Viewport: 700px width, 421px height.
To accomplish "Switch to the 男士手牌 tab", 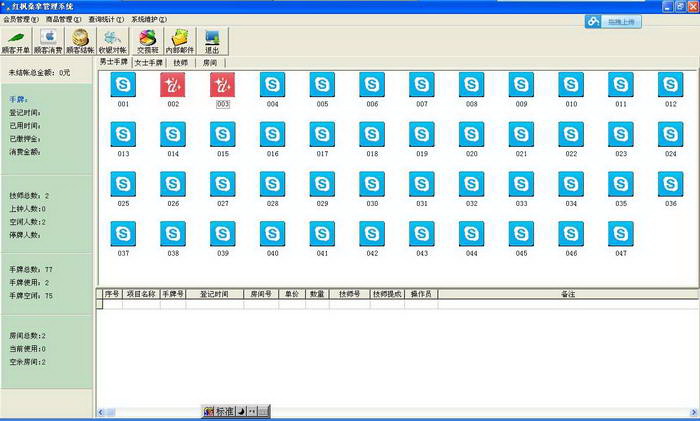I will (x=114, y=62).
